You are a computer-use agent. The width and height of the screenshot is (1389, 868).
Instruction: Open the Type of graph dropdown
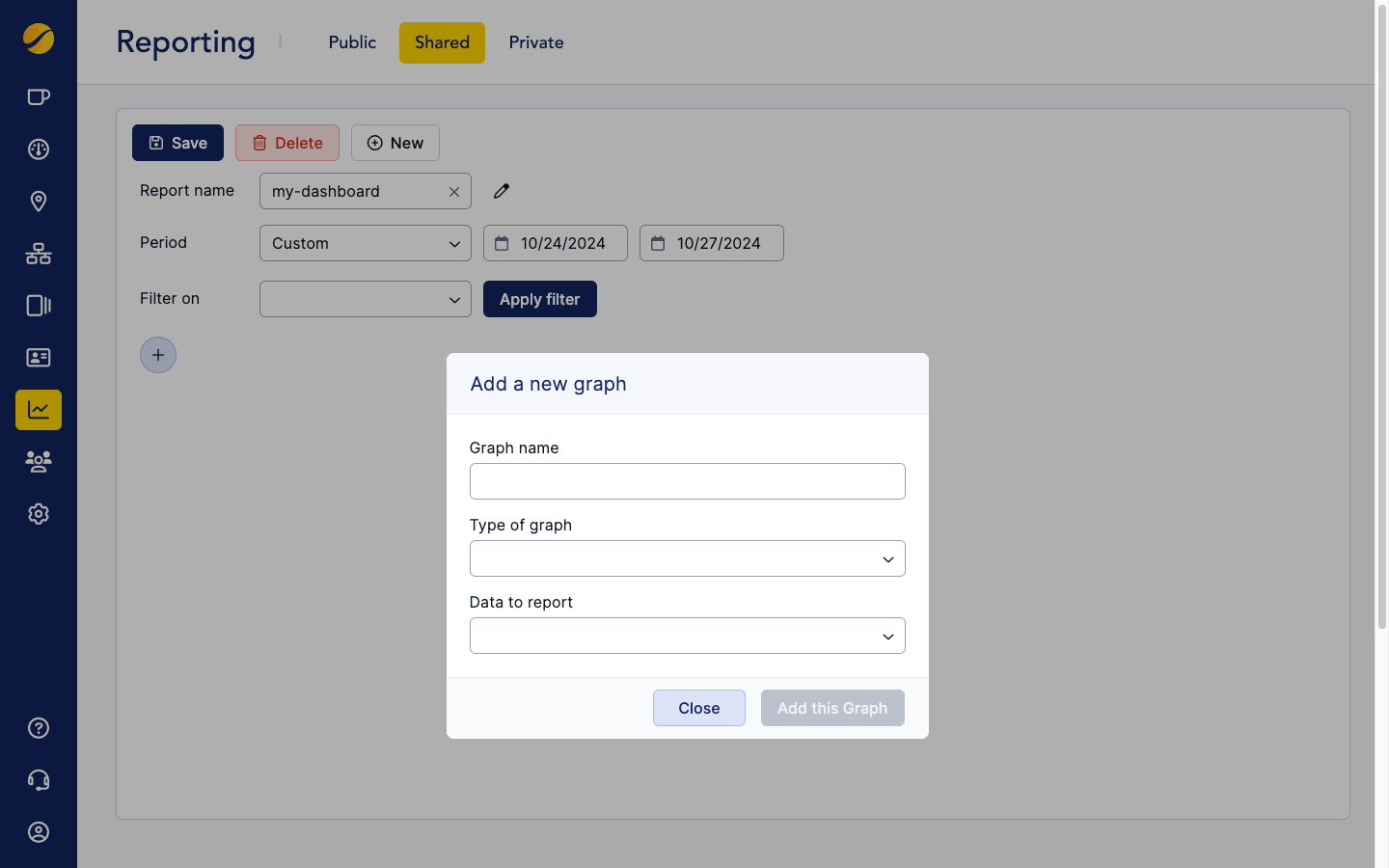pyautogui.click(x=687, y=558)
